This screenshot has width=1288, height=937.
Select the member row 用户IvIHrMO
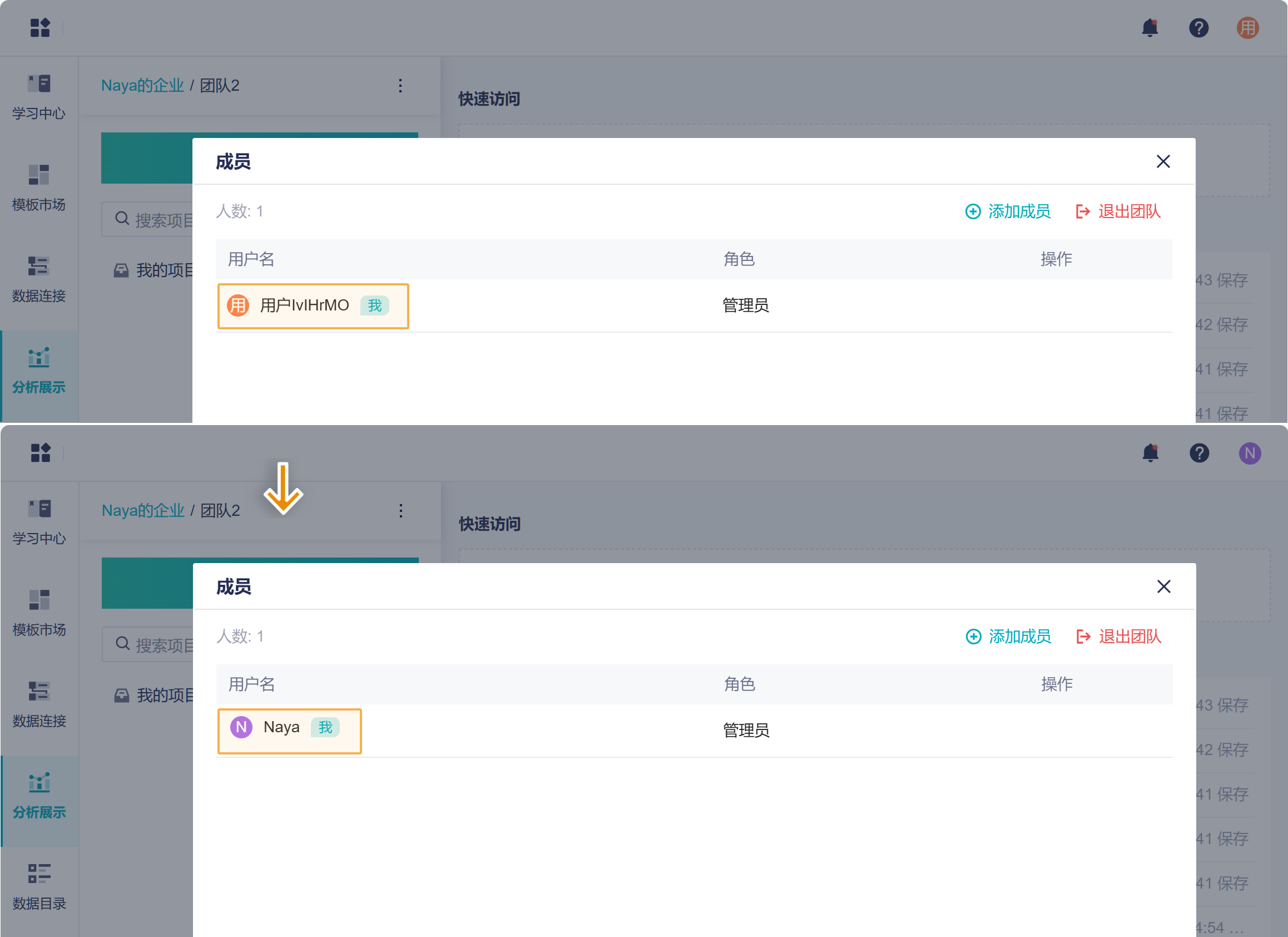pos(313,305)
